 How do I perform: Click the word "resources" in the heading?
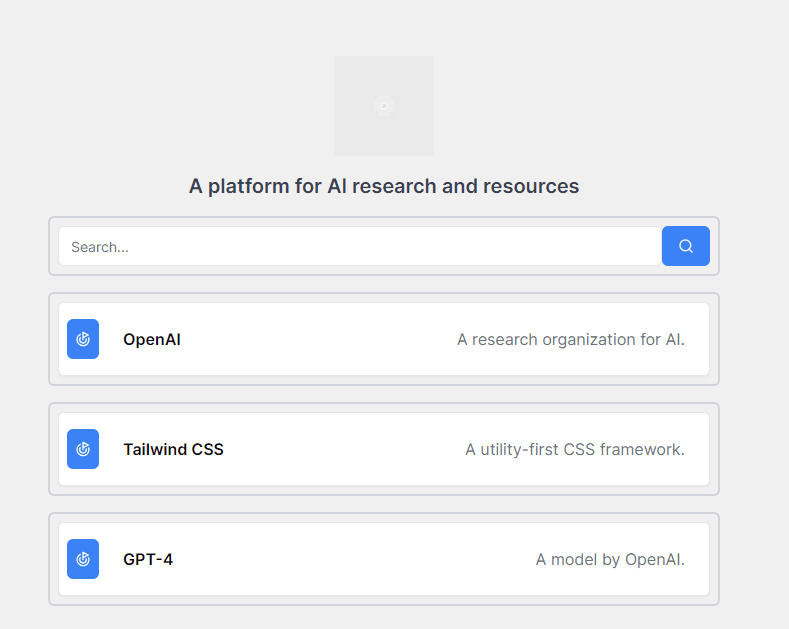531,186
